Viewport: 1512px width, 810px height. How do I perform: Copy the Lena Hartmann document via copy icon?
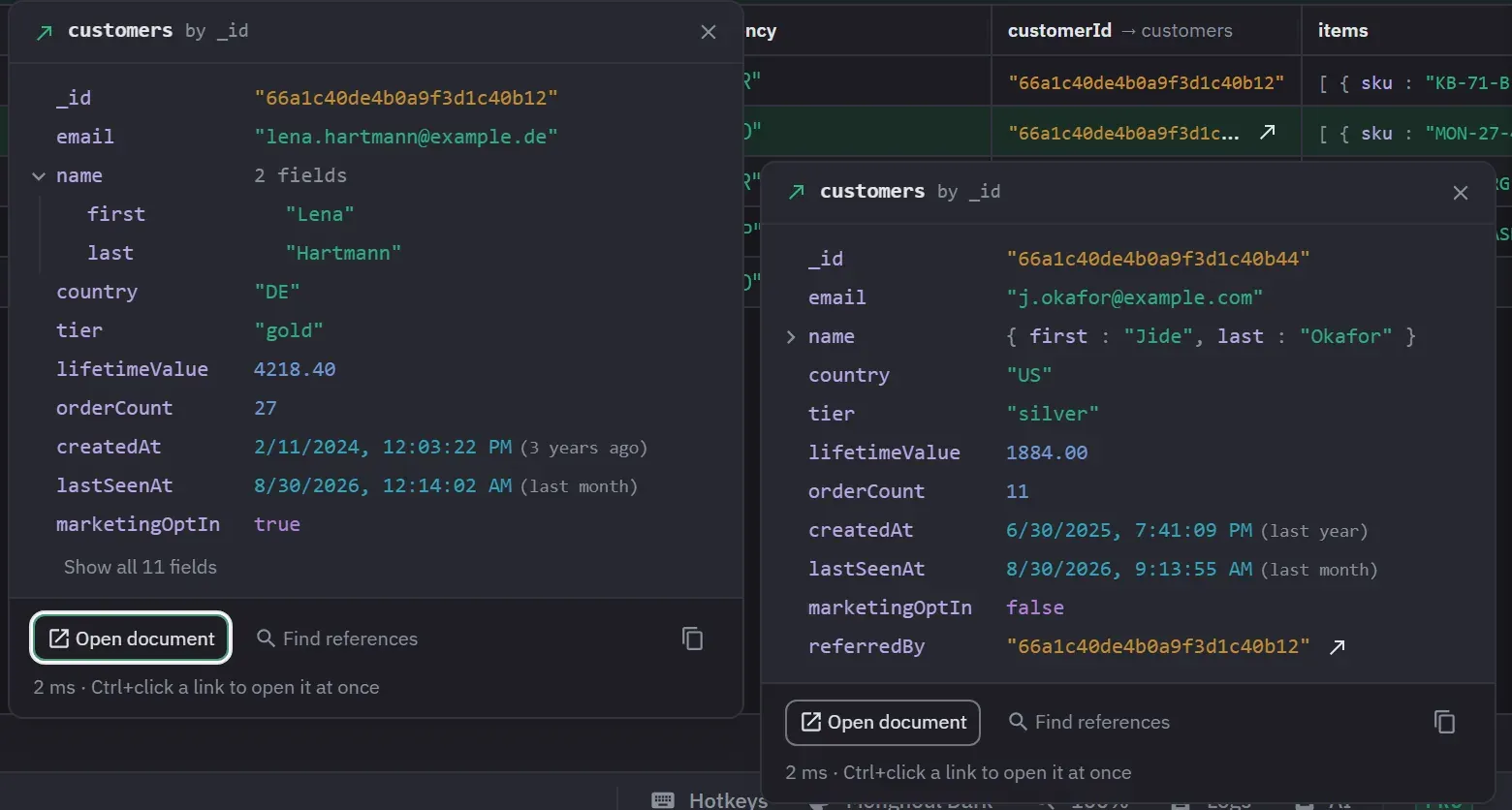(692, 639)
